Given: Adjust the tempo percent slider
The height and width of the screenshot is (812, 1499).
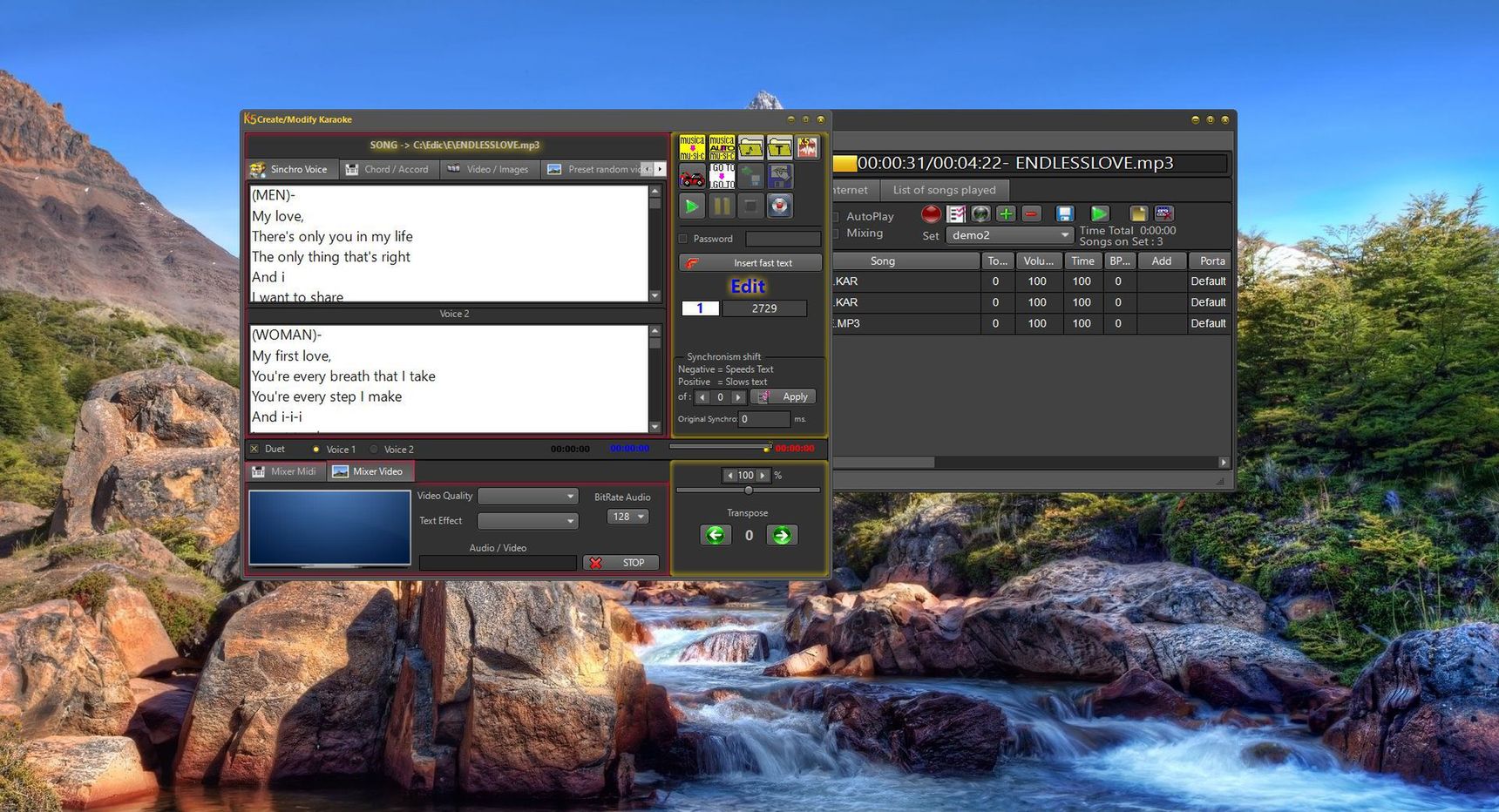Looking at the screenshot, I should pos(749,491).
